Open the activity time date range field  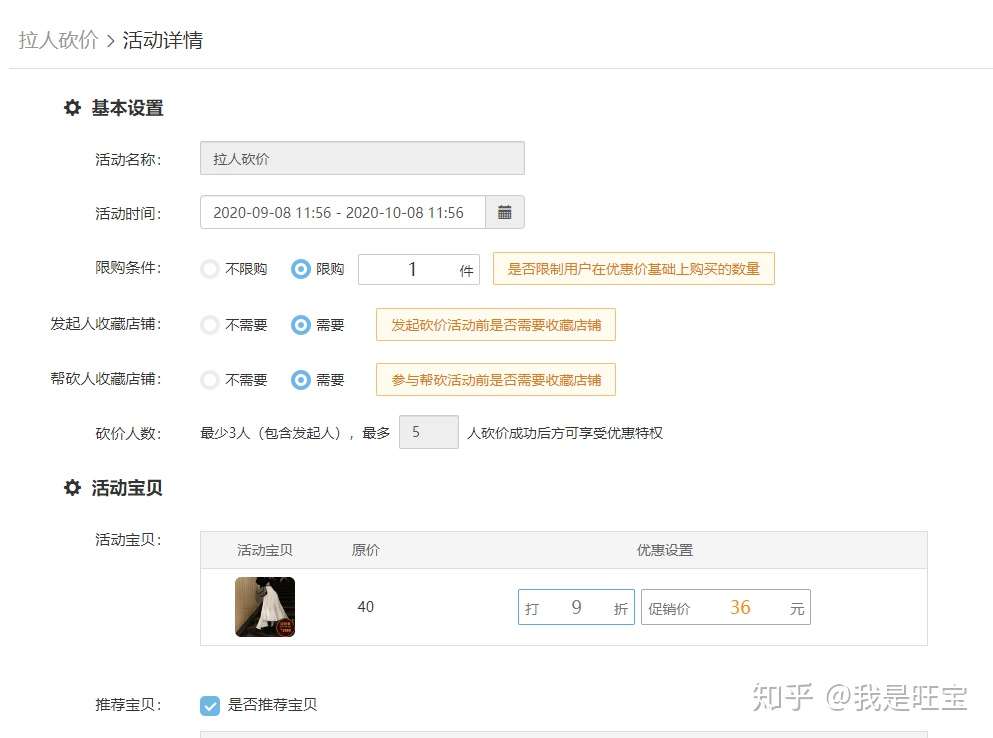[343, 212]
